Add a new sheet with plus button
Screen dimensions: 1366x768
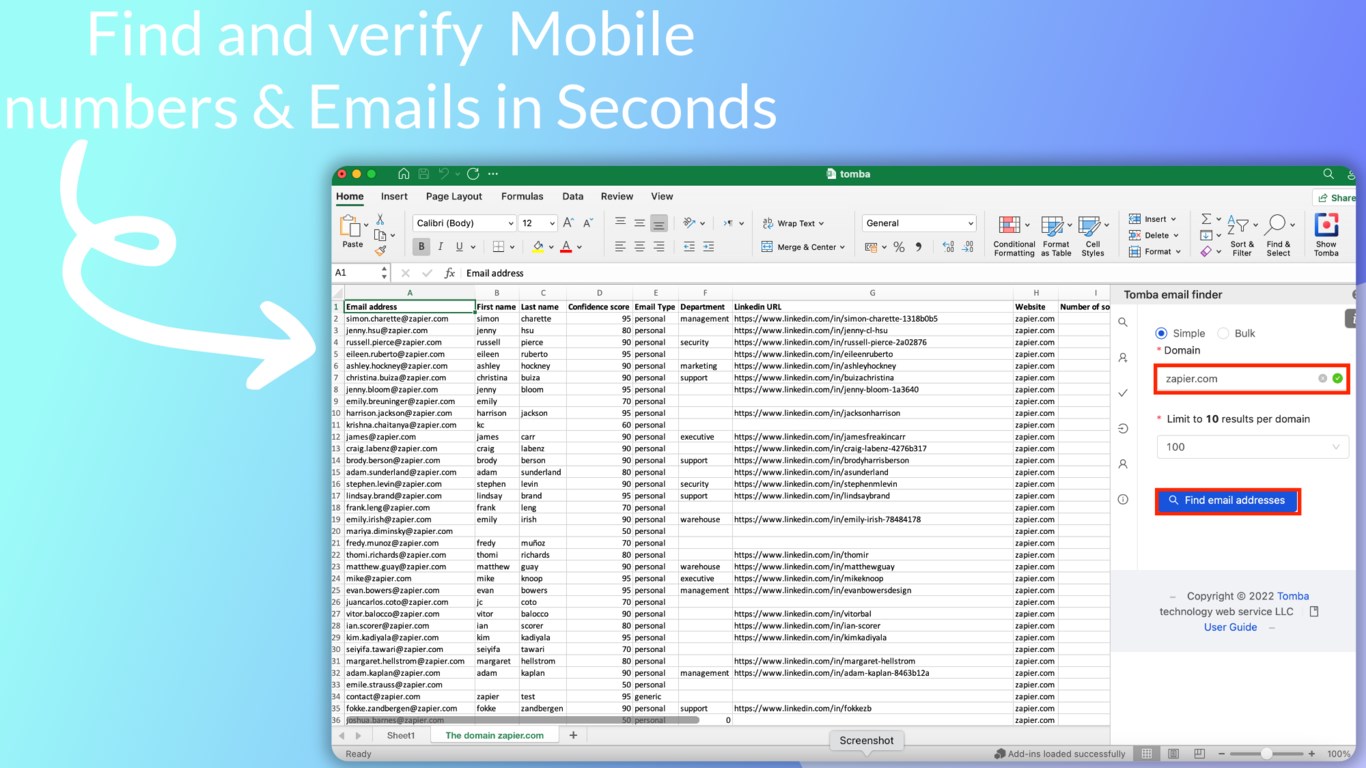(573, 735)
